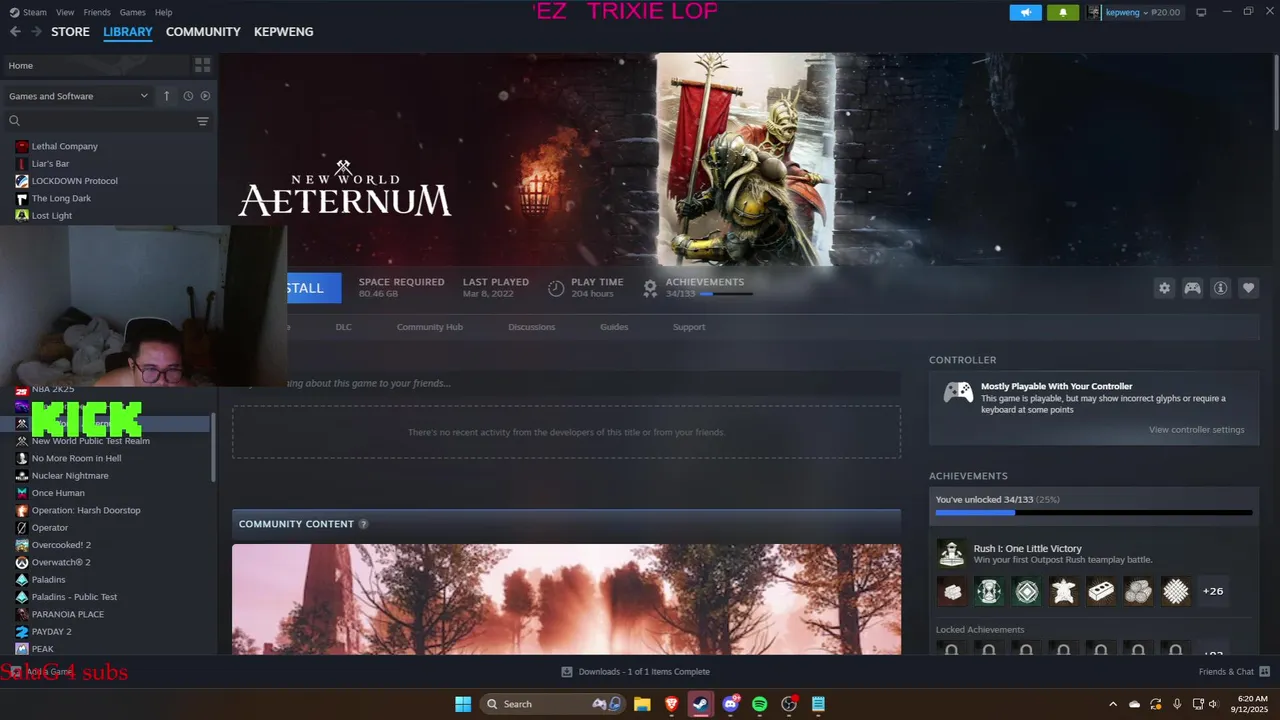This screenshot has width=1280, height=720.
Task: Open the View menu
Action: [x=65, y=12]
